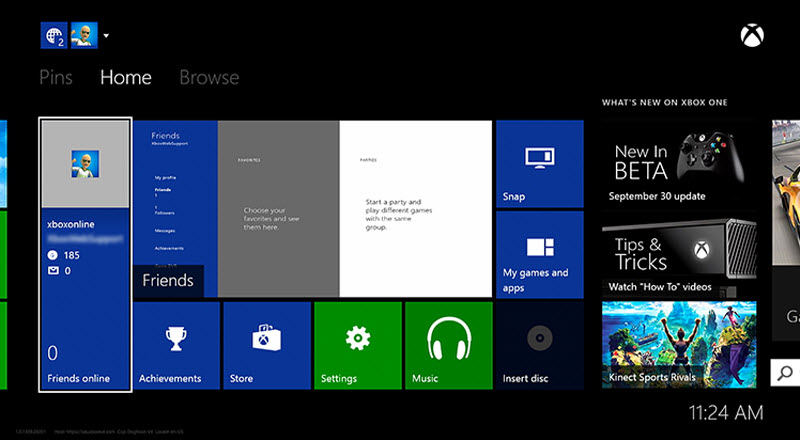Viewport: 800px width, 440px height.
Task: Open the Achievements trophy tile
Action: coord(176,346)
